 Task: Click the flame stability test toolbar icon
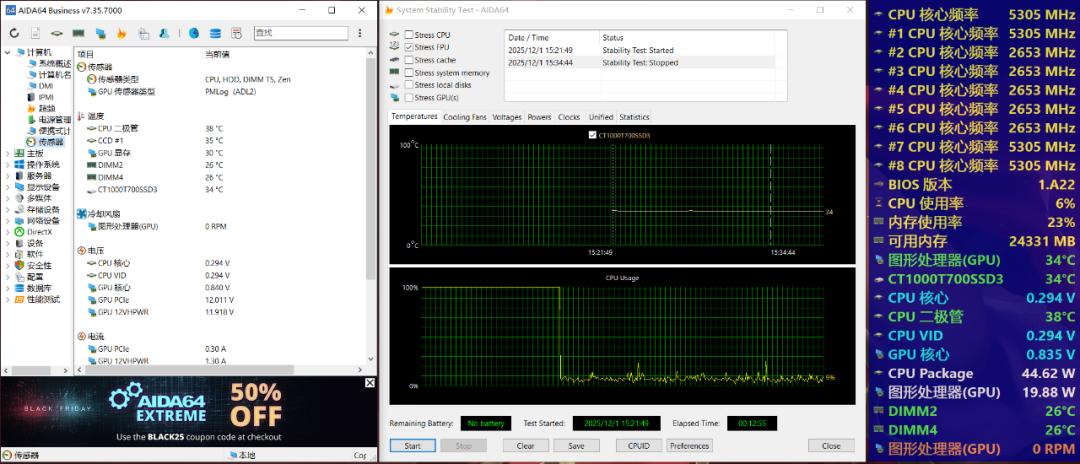coord(122,33)
